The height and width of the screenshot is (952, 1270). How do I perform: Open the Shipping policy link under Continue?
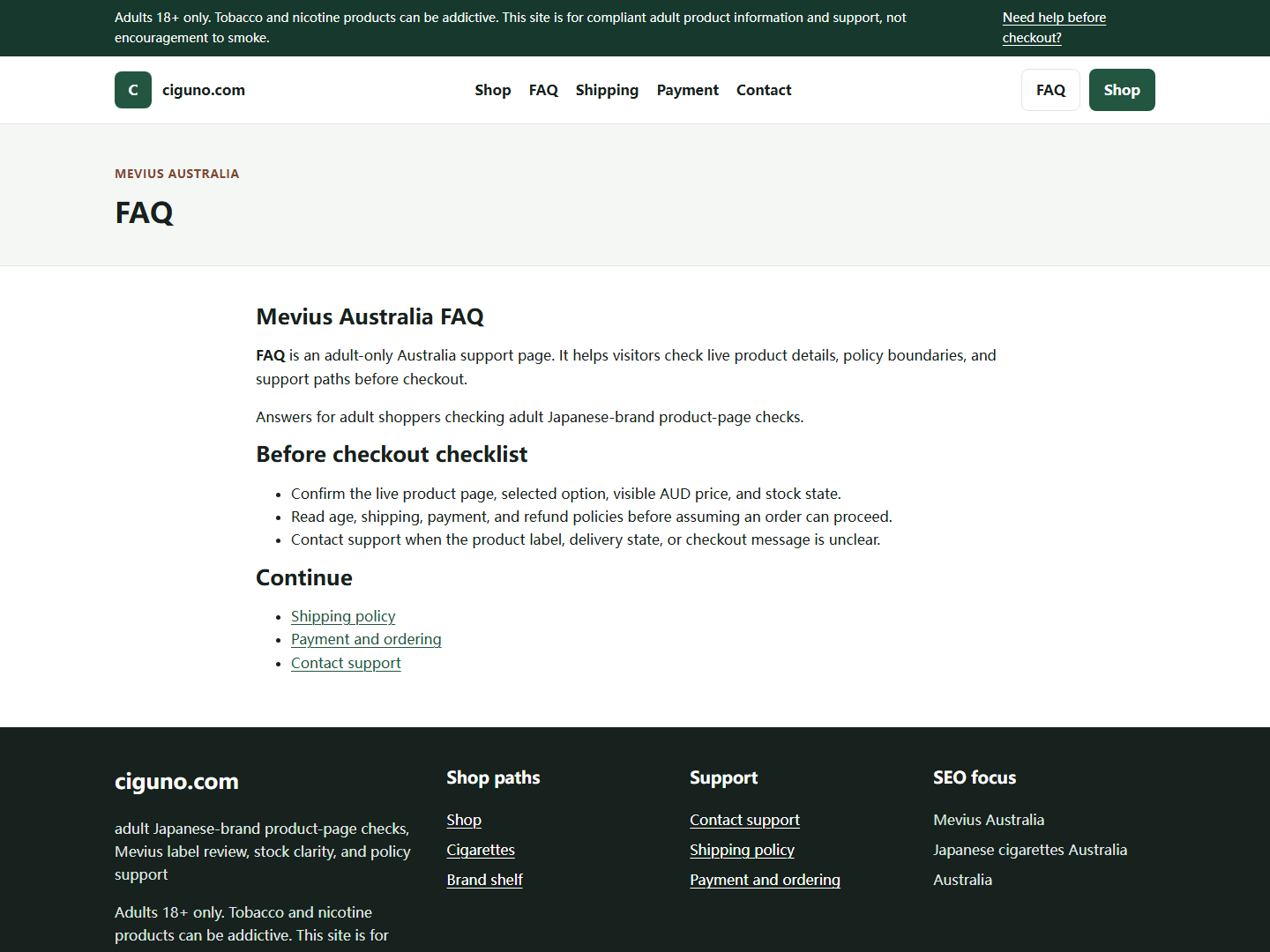[343, 616]
